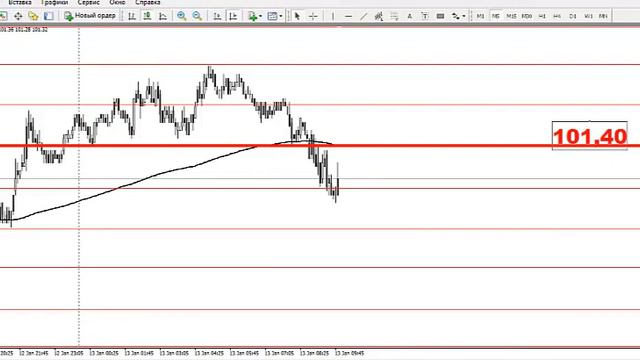640x360 pixels.
Task: Select the horizontal line drawing tool
Action: point(348,16)
